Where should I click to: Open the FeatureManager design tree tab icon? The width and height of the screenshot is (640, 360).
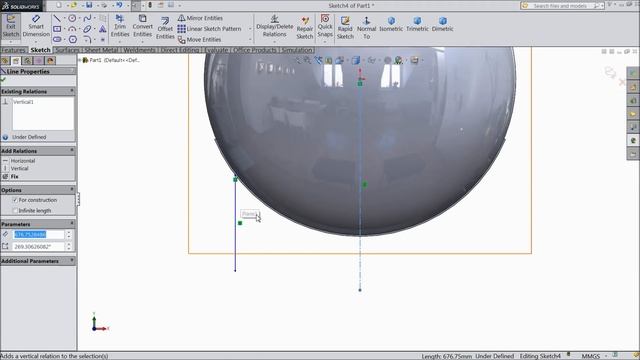(x=5, y=61)
